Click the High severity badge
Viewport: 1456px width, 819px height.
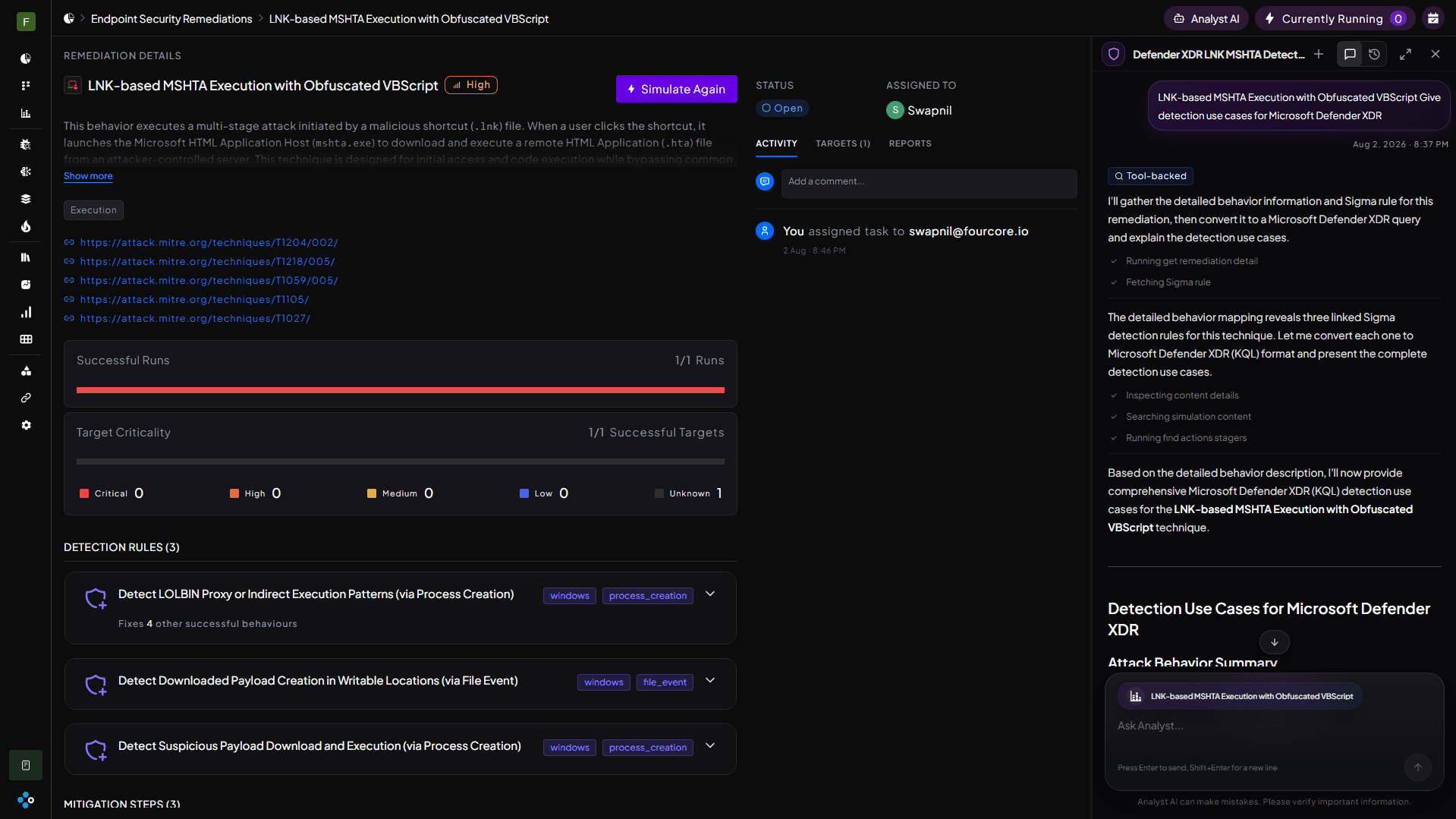pyautogui.click(x=471, y=85)
